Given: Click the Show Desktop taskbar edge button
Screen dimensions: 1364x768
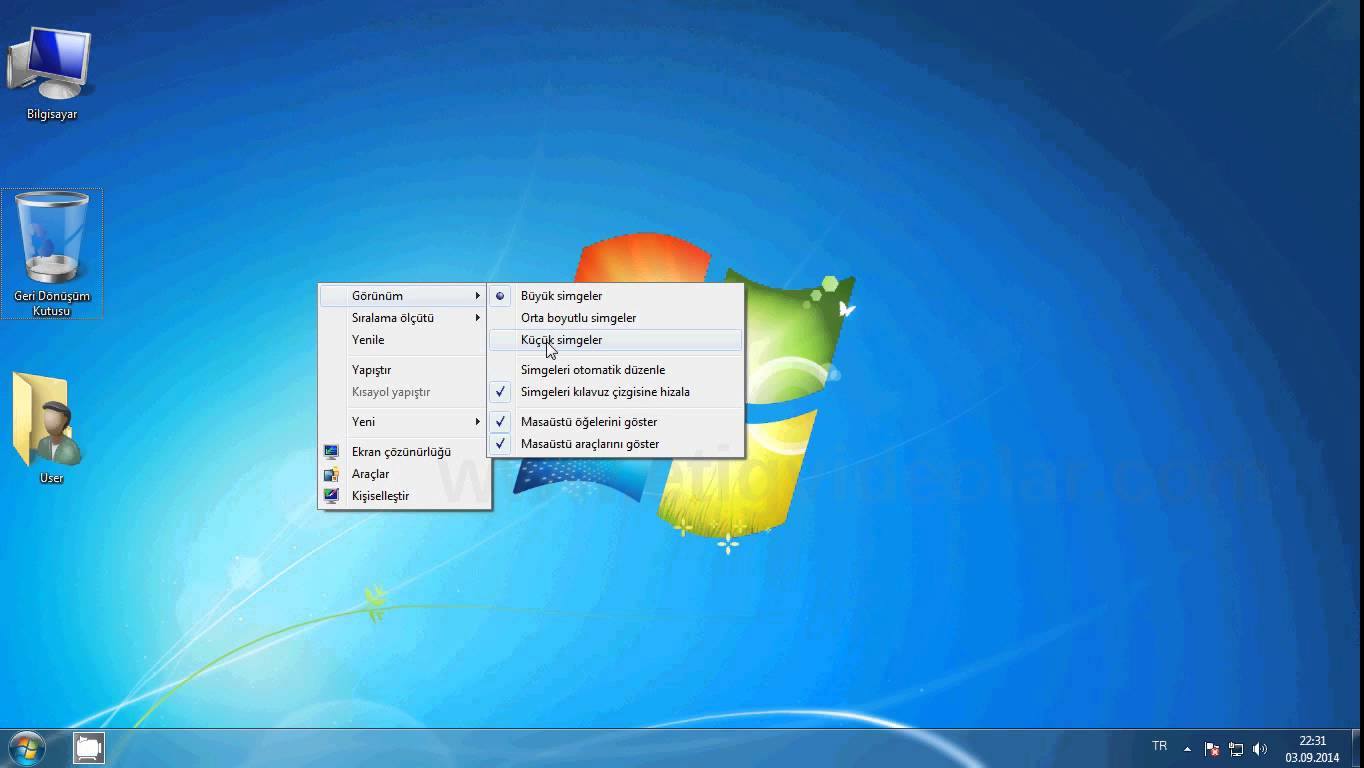Looking at the screenshot, I should pyautogui.click(x=1357, y=749).
